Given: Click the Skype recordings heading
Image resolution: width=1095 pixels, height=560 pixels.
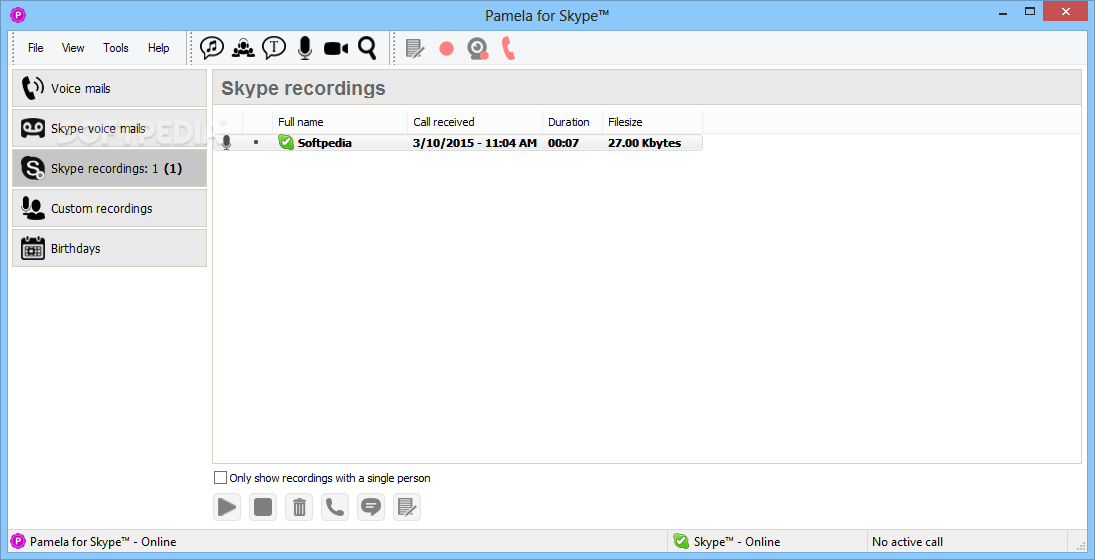Looking at the screenshot, I should tap(303, 88).
